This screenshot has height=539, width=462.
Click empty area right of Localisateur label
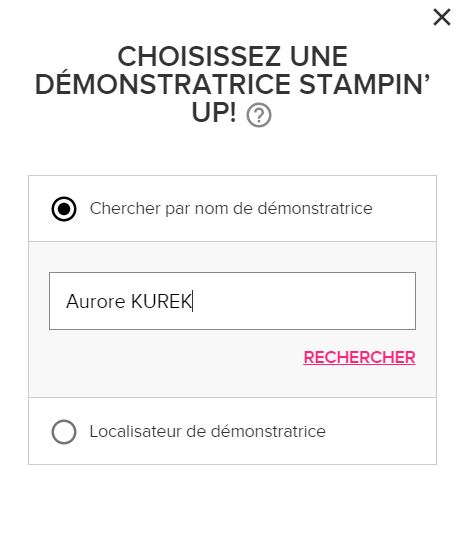pyautogui.click(x=380, y=431)
